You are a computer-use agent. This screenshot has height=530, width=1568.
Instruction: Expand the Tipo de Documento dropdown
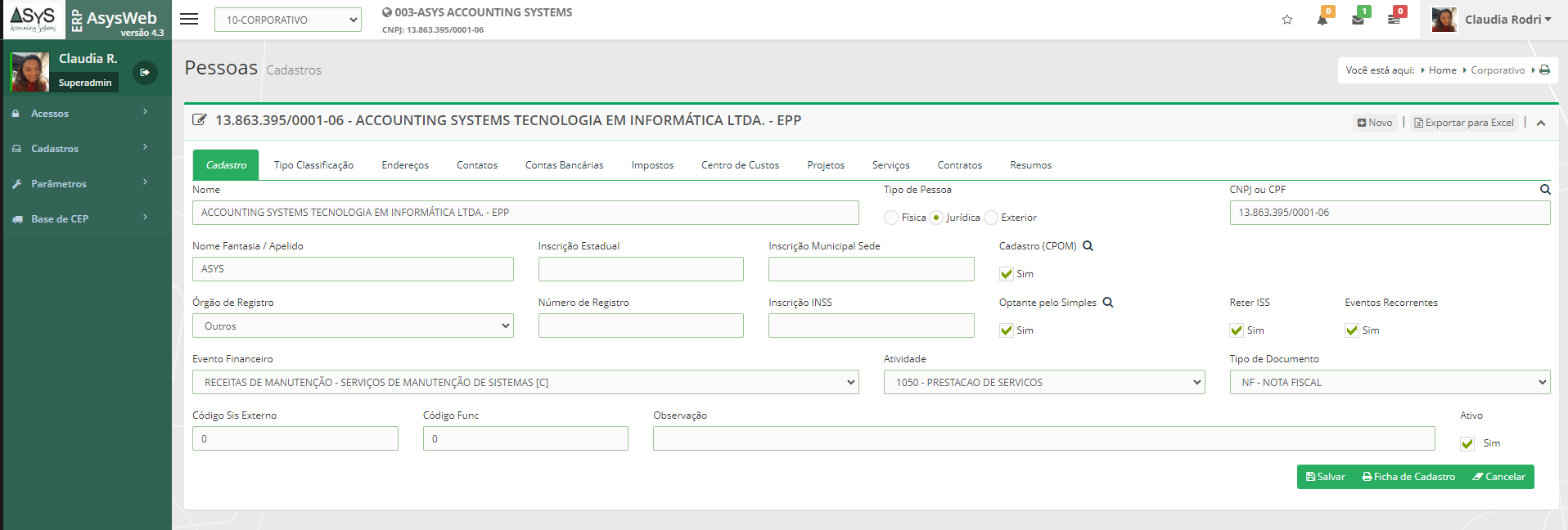tap(1389, 382)
